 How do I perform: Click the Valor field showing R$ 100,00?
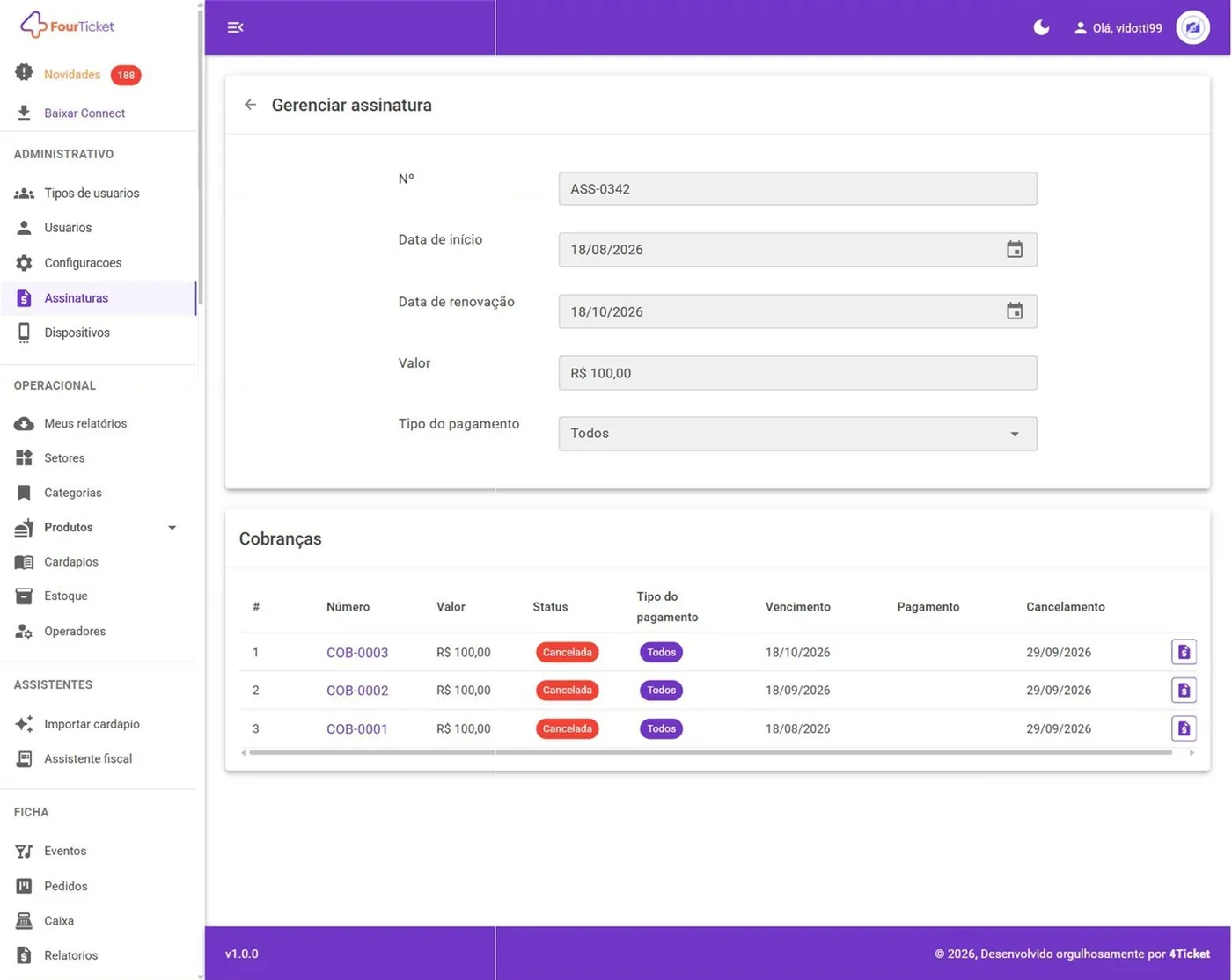[x=797, y=373]
